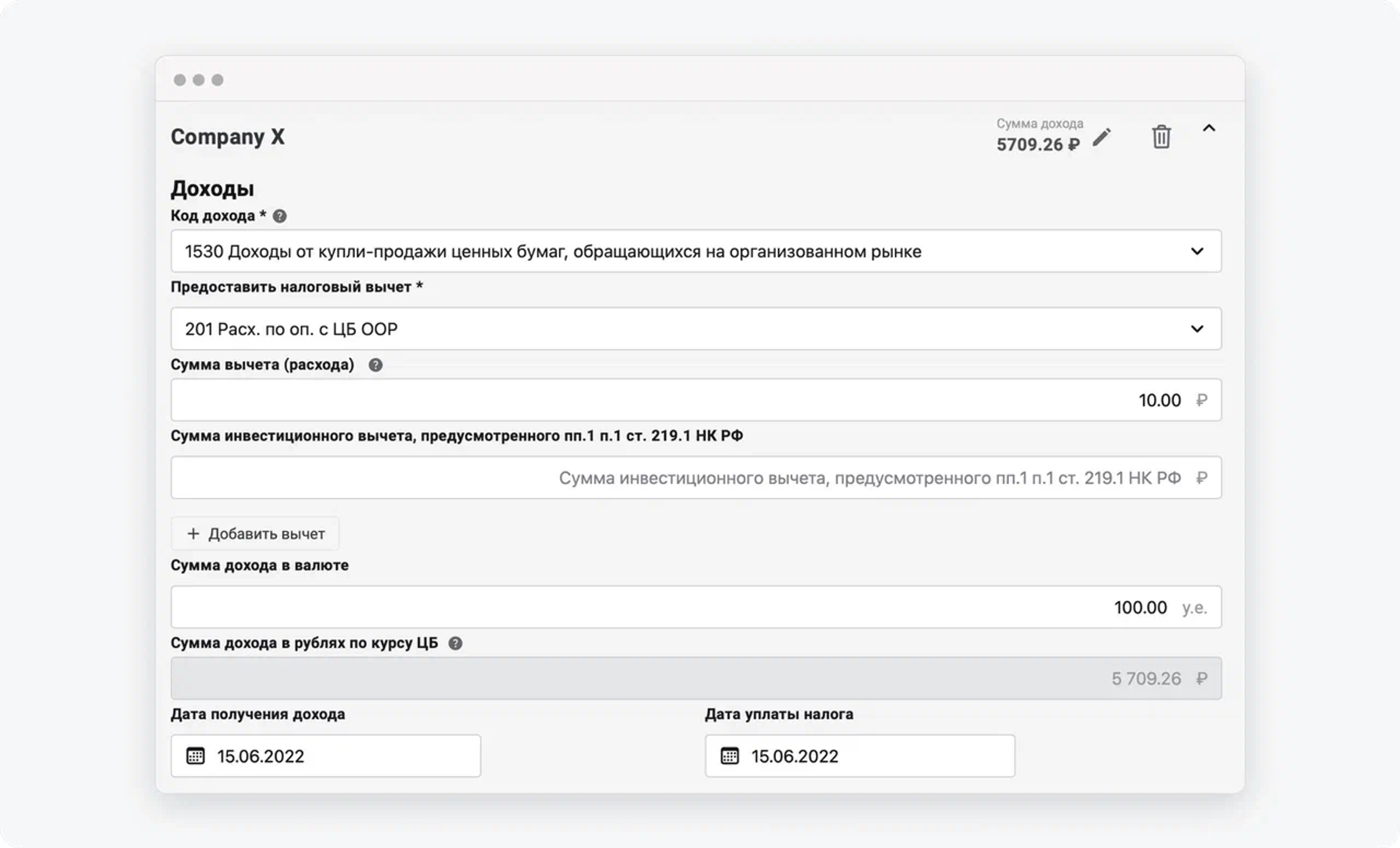
Task: Focus the Сумма дохода в валюте field
Action: [x=696, y=607]
